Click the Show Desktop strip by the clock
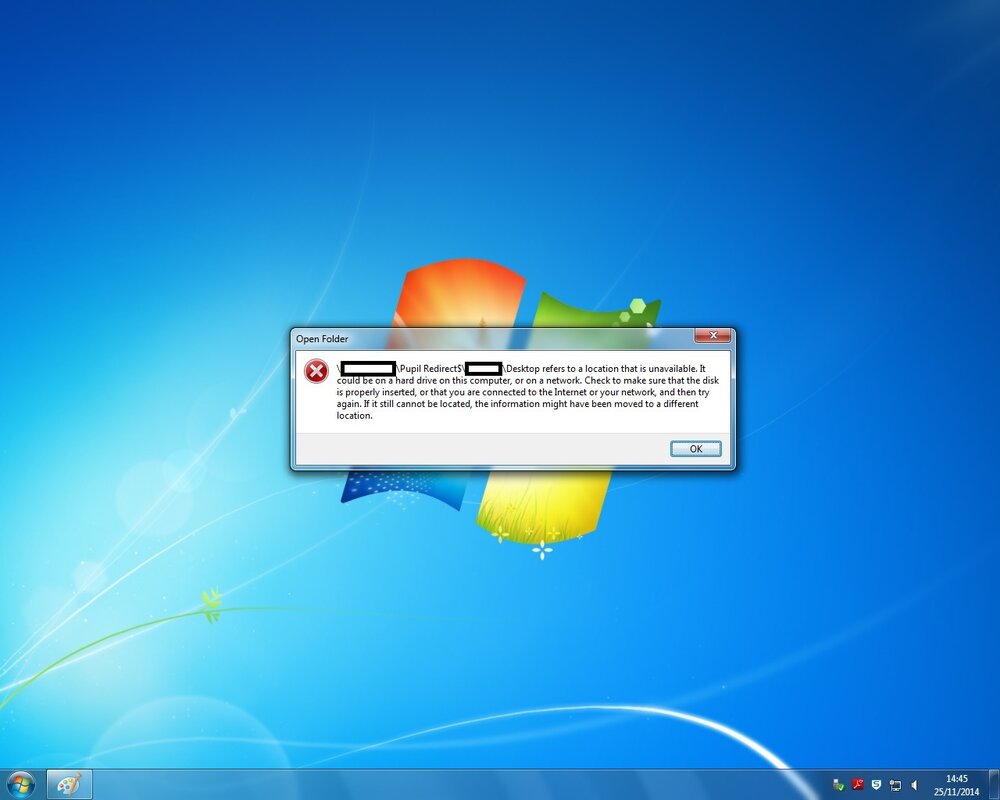The width and height of the screenshot is (1000, 800). pyautogui.click(x=995, y=785)
